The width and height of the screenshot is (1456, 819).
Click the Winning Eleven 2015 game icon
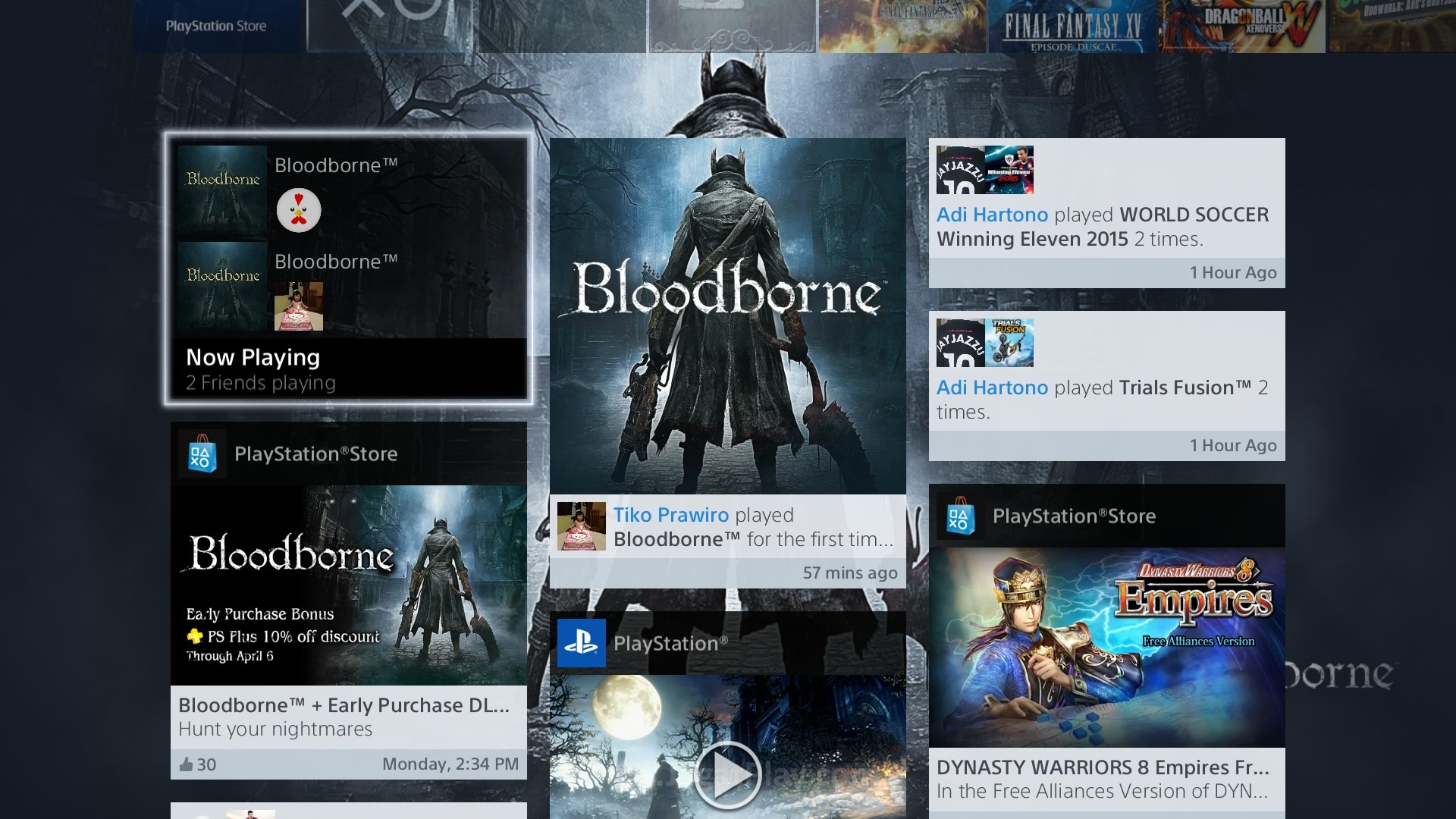(1009, 170)
